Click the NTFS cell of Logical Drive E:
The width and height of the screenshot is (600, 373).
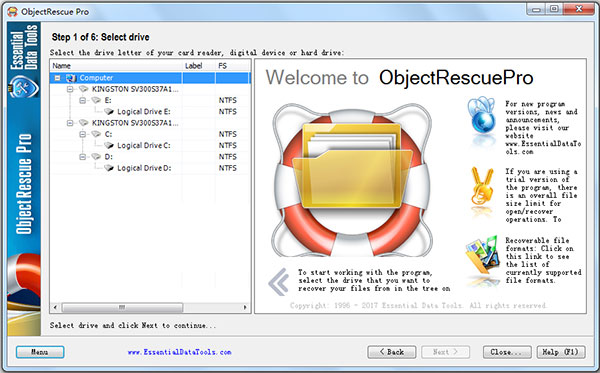[x=228, y=112]
